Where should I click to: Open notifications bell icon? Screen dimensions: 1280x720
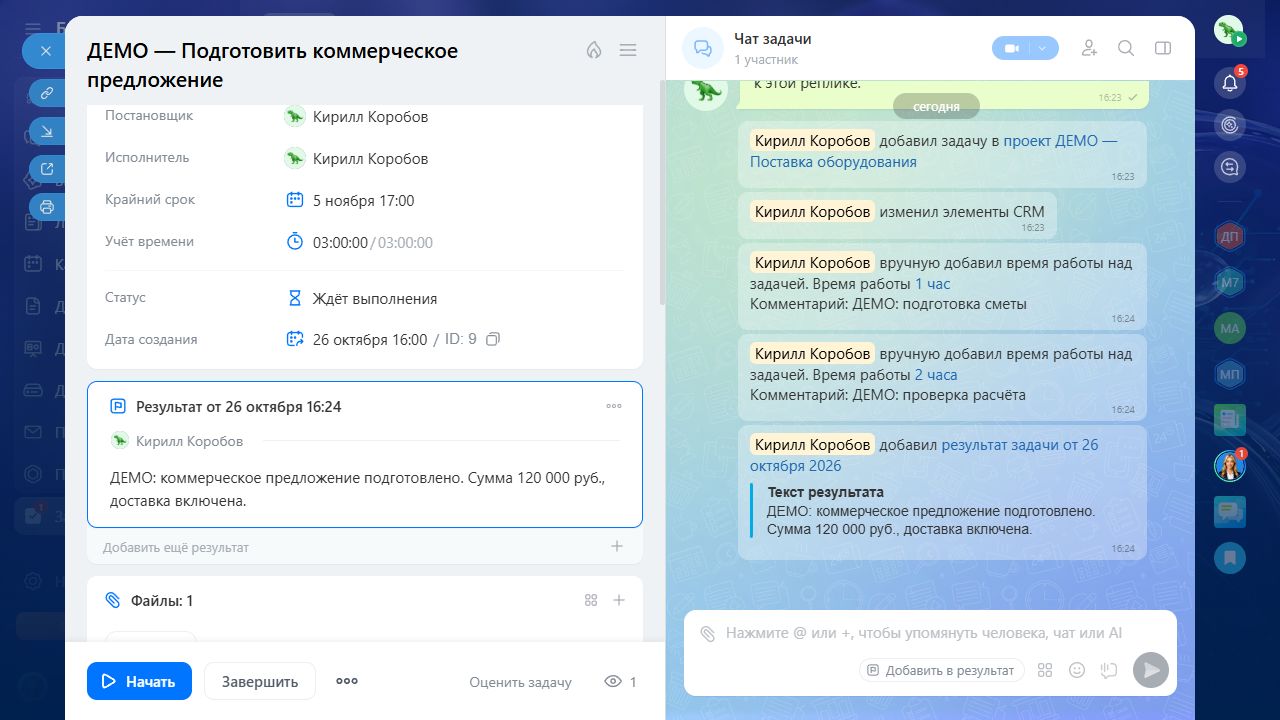point(1230,83)
